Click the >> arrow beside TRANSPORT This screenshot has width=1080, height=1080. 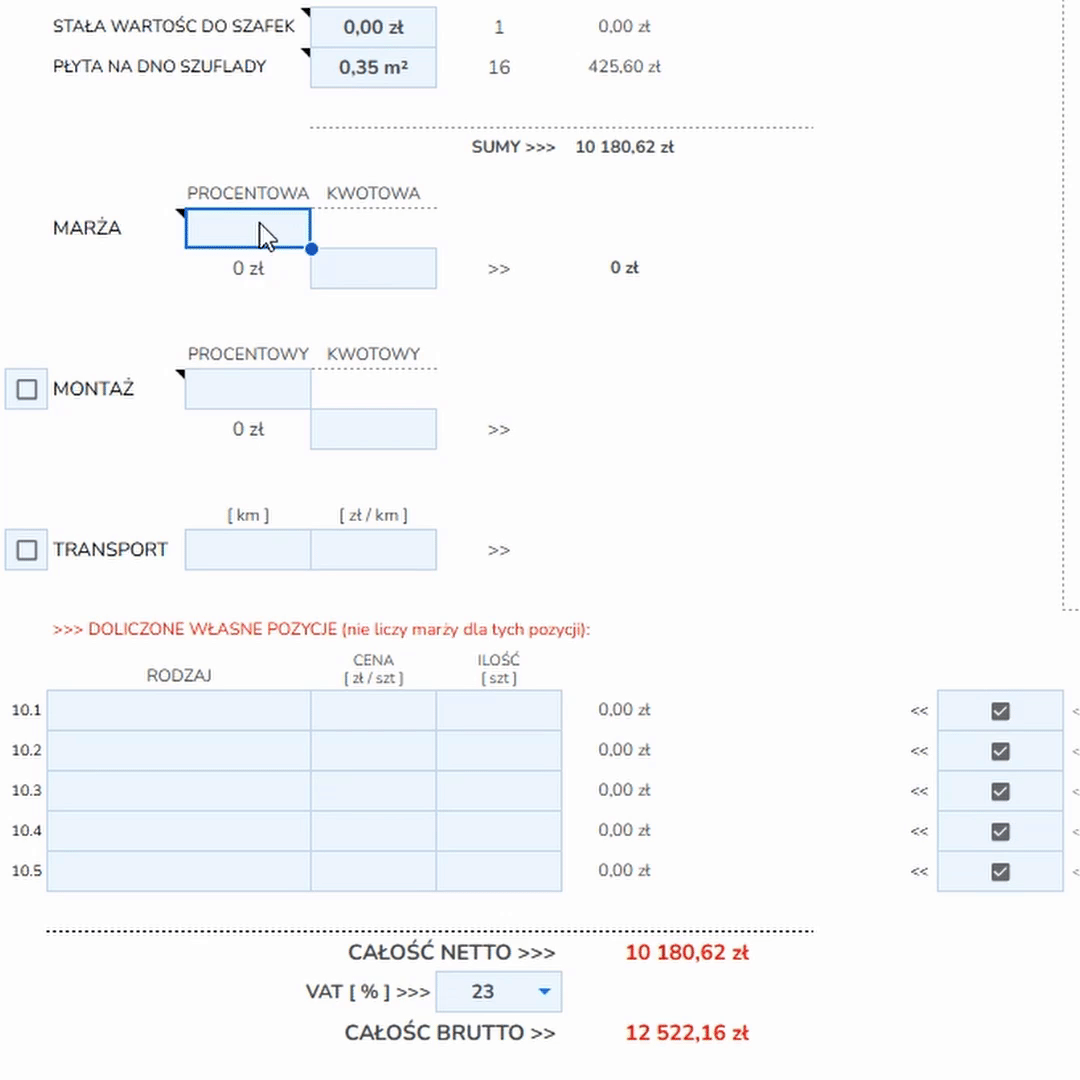click(499, 550)
